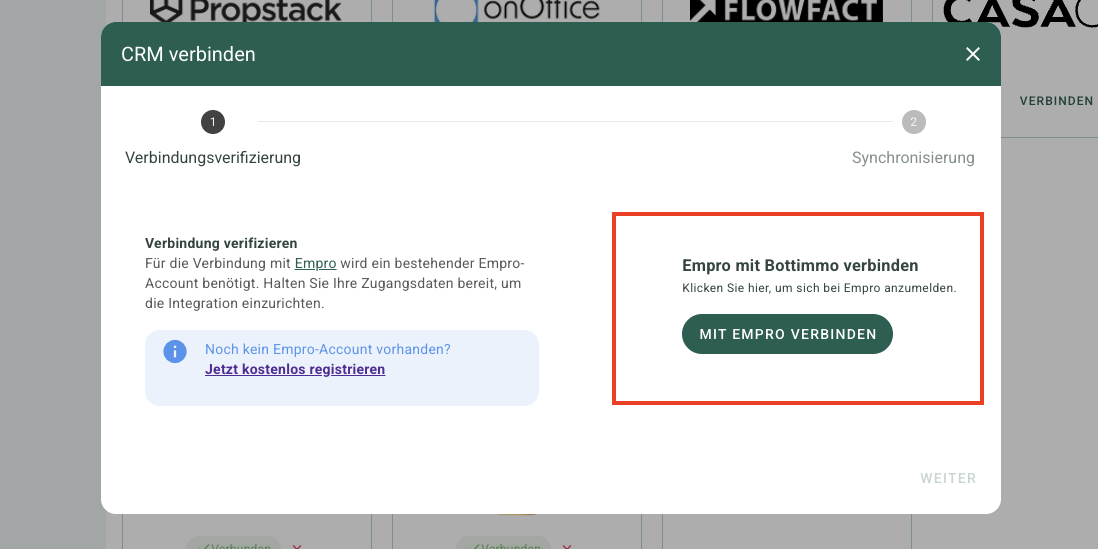
Task: Select step 1 circle Verbindungsverifizierung
Action: (213, 123)
